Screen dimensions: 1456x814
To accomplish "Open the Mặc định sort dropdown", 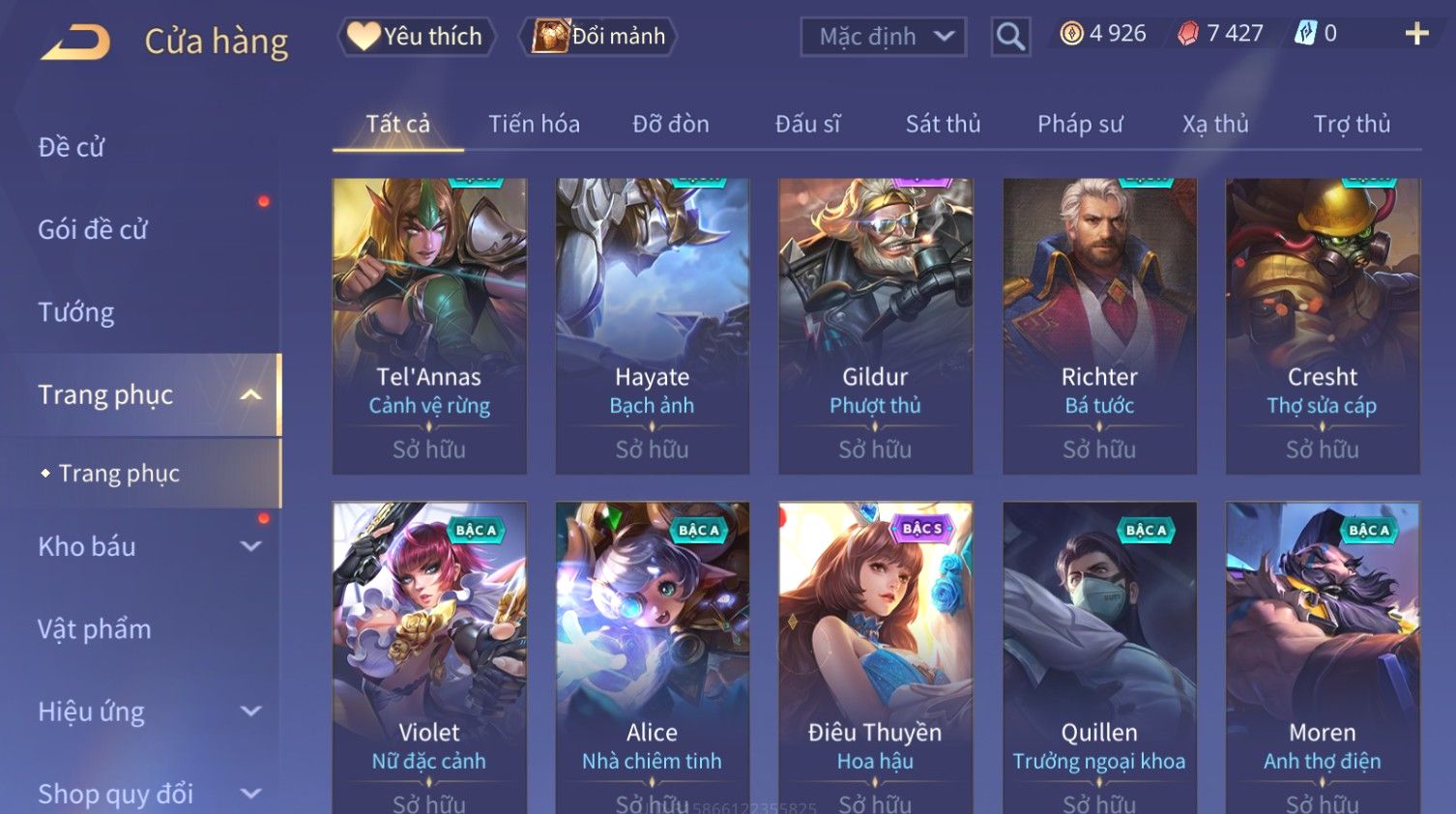I will 884,37.
